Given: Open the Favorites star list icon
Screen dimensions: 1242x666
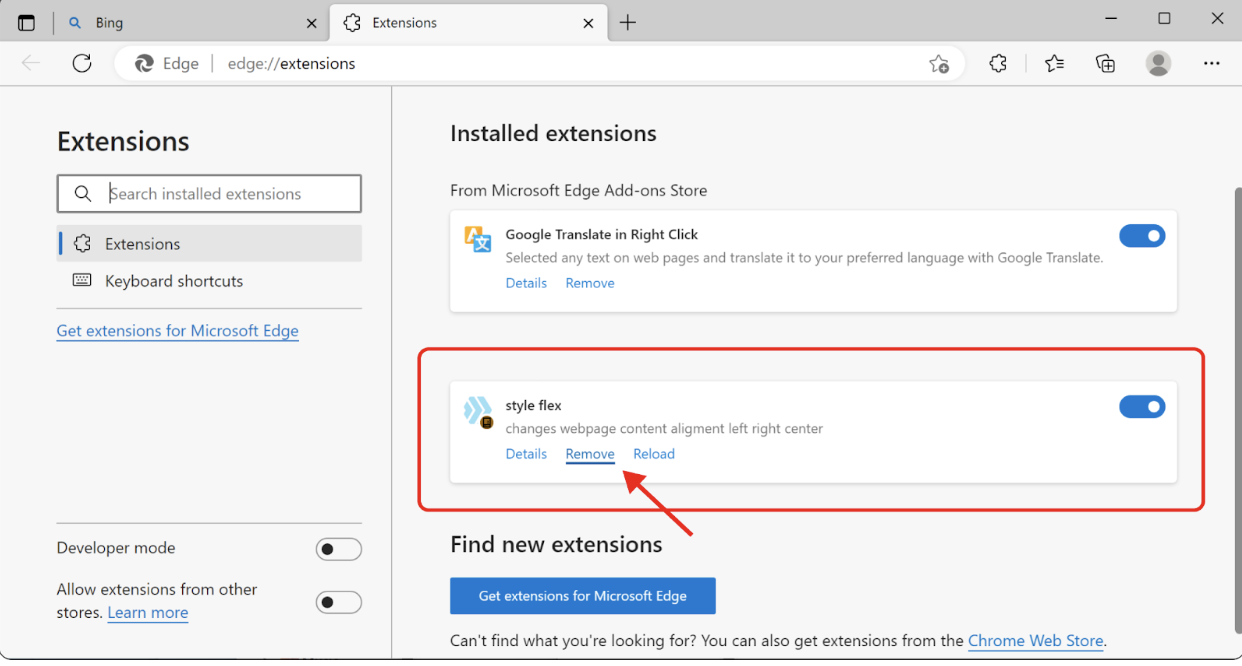Looking at the screenshot, I should (1054, 63).
